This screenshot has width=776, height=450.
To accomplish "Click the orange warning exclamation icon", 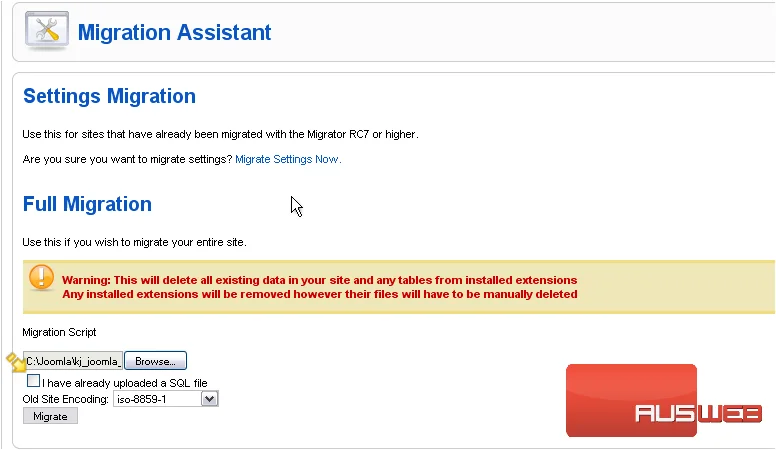I will (x=42, y=277).
